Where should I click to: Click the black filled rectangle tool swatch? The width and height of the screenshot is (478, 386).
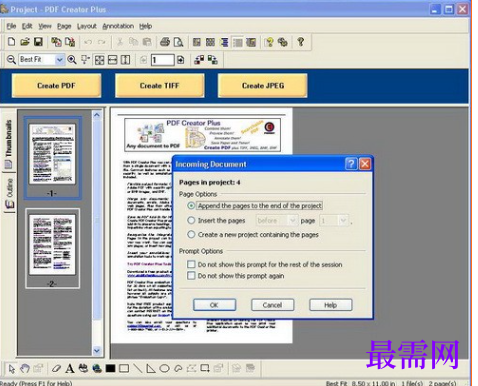coord(110,368)
